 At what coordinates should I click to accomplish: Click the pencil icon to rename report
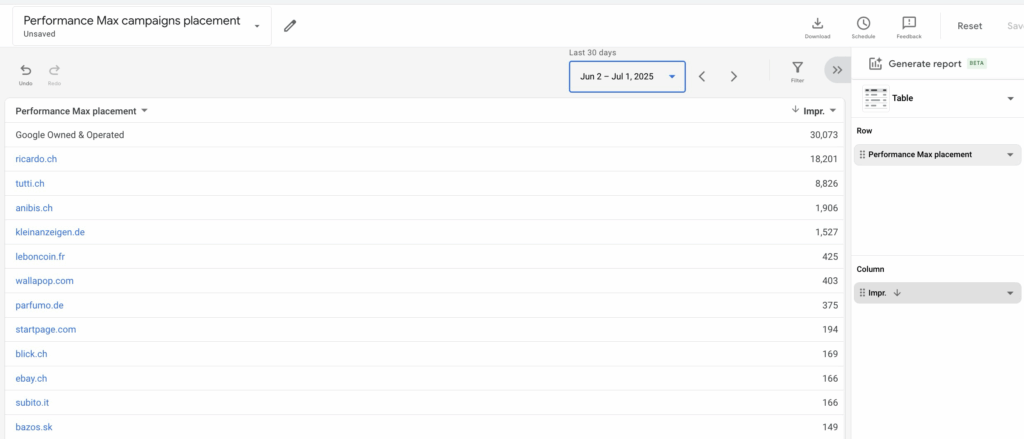click(290, 26)
